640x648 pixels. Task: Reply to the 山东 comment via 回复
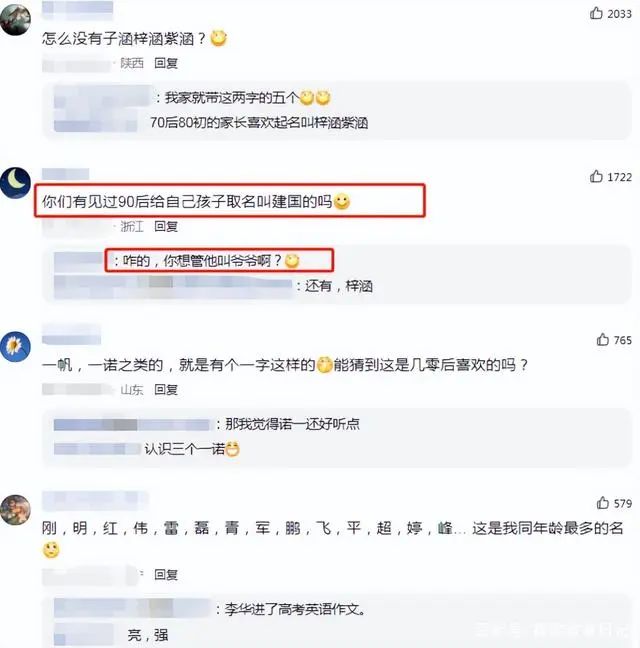pyautogui.click(x=166, y=390)
